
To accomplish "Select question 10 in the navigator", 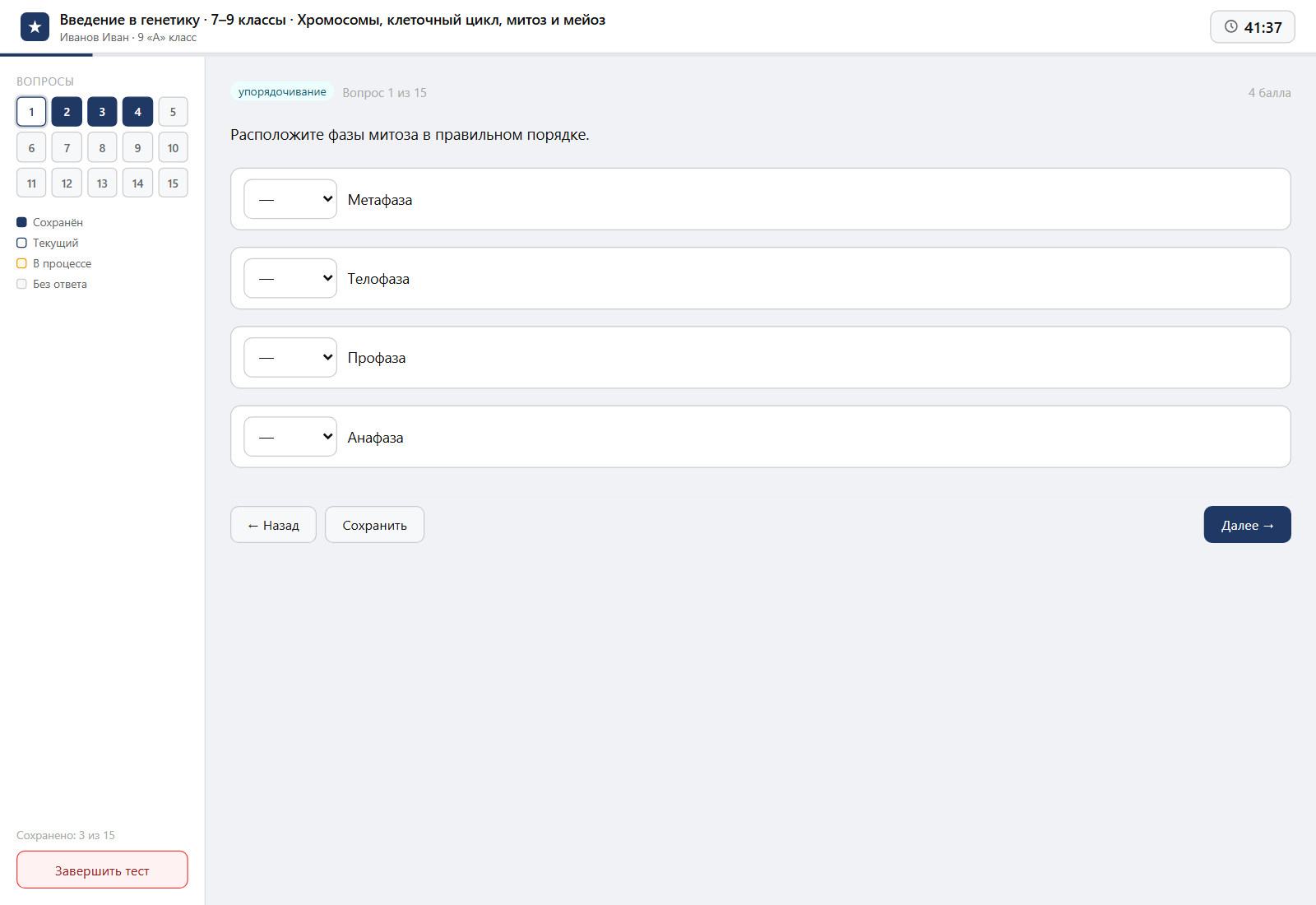I will pos(173,147).
